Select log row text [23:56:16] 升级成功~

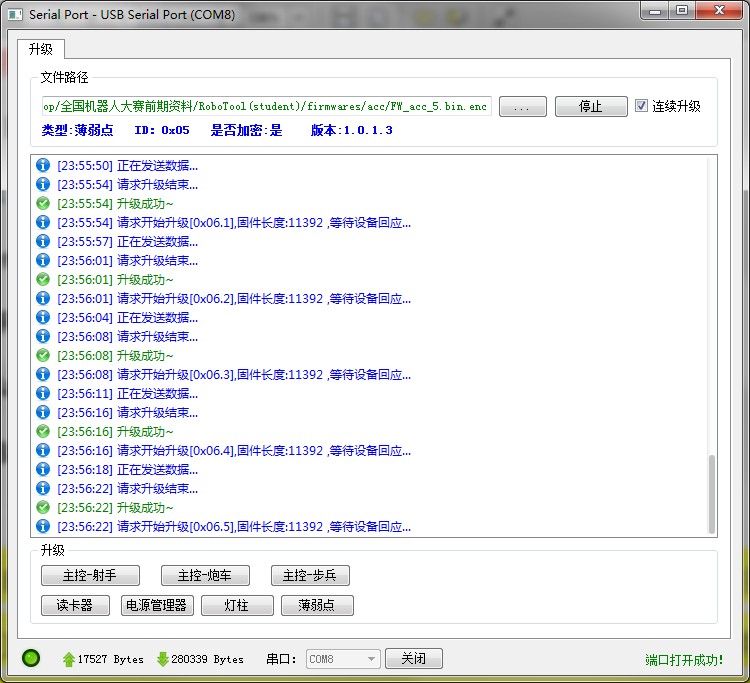click(x=115, y=431)
